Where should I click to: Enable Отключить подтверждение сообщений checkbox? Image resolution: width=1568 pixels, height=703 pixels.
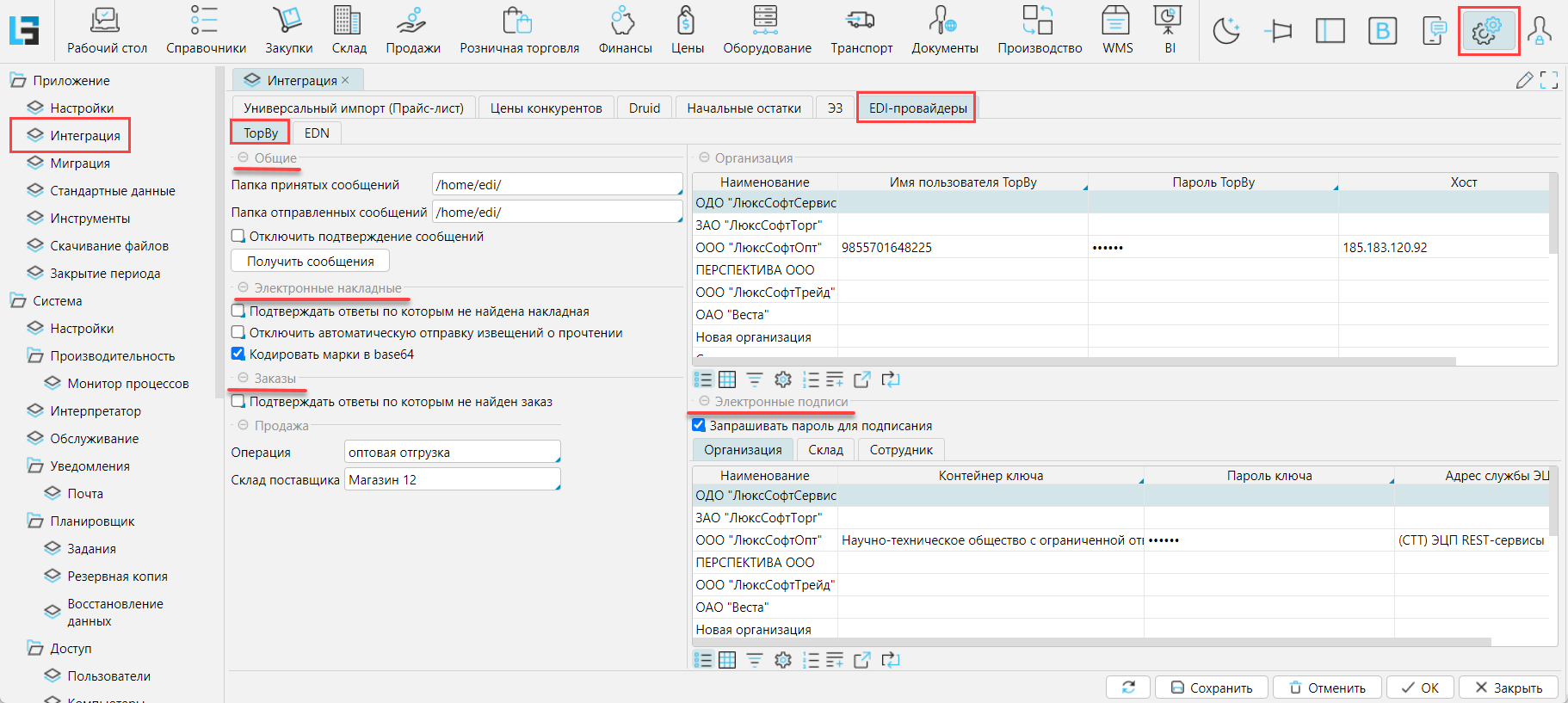[238, 236]
